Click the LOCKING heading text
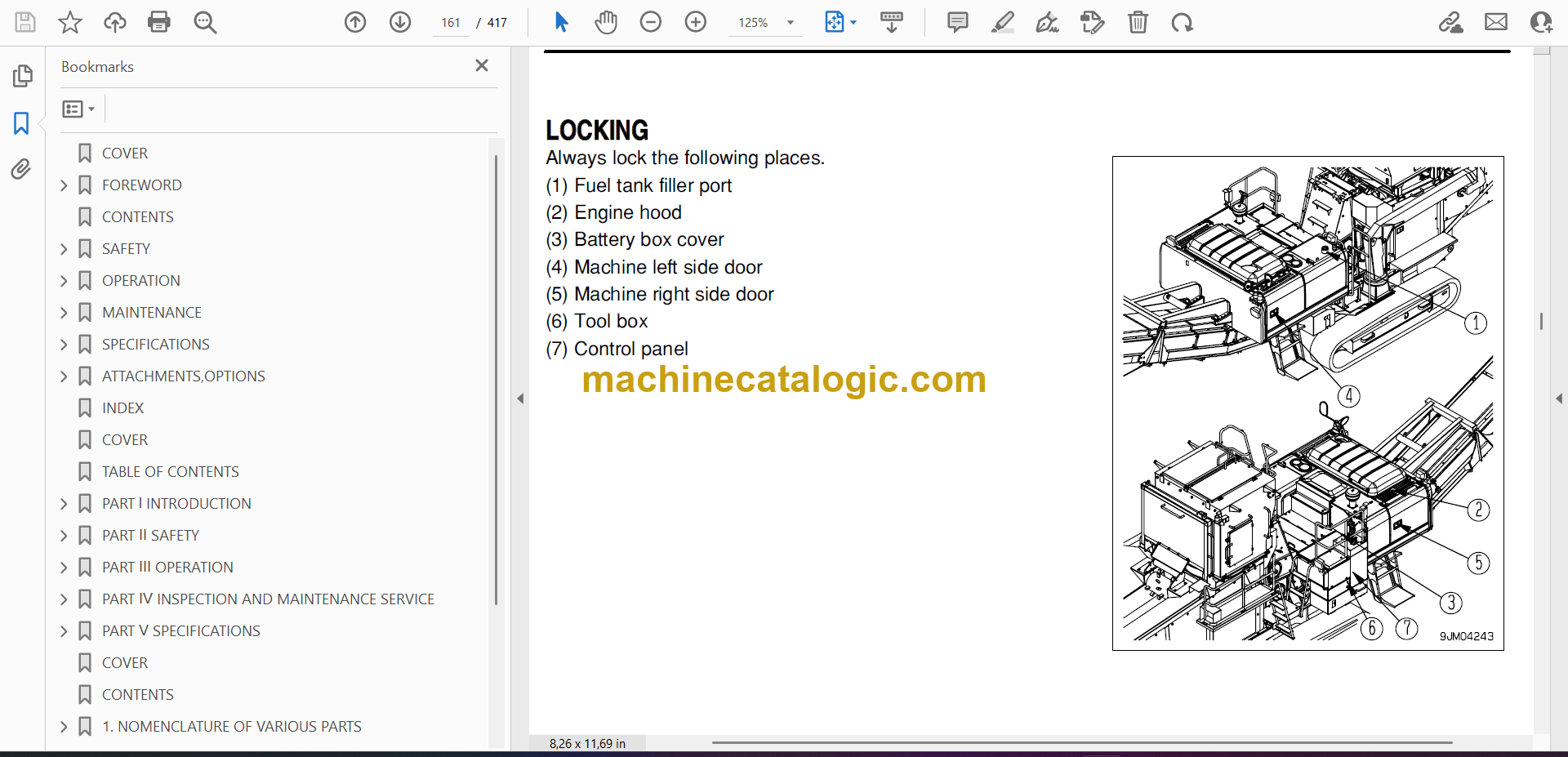The width and height of the screenshot is (1568, 757). click(597, 130)
